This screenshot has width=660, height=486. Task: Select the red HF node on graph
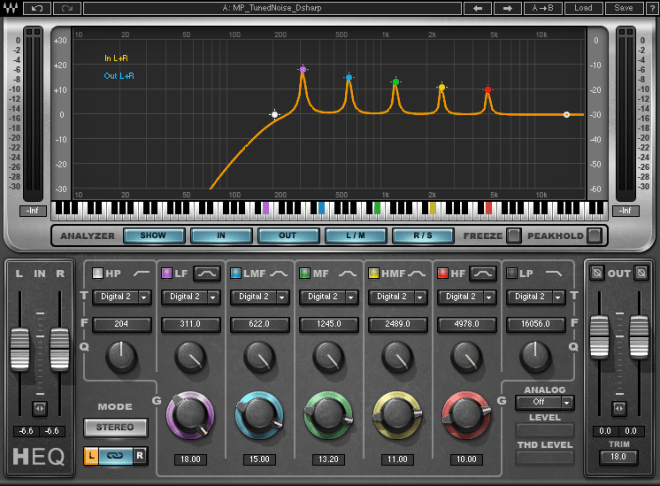tap(487, 90)
